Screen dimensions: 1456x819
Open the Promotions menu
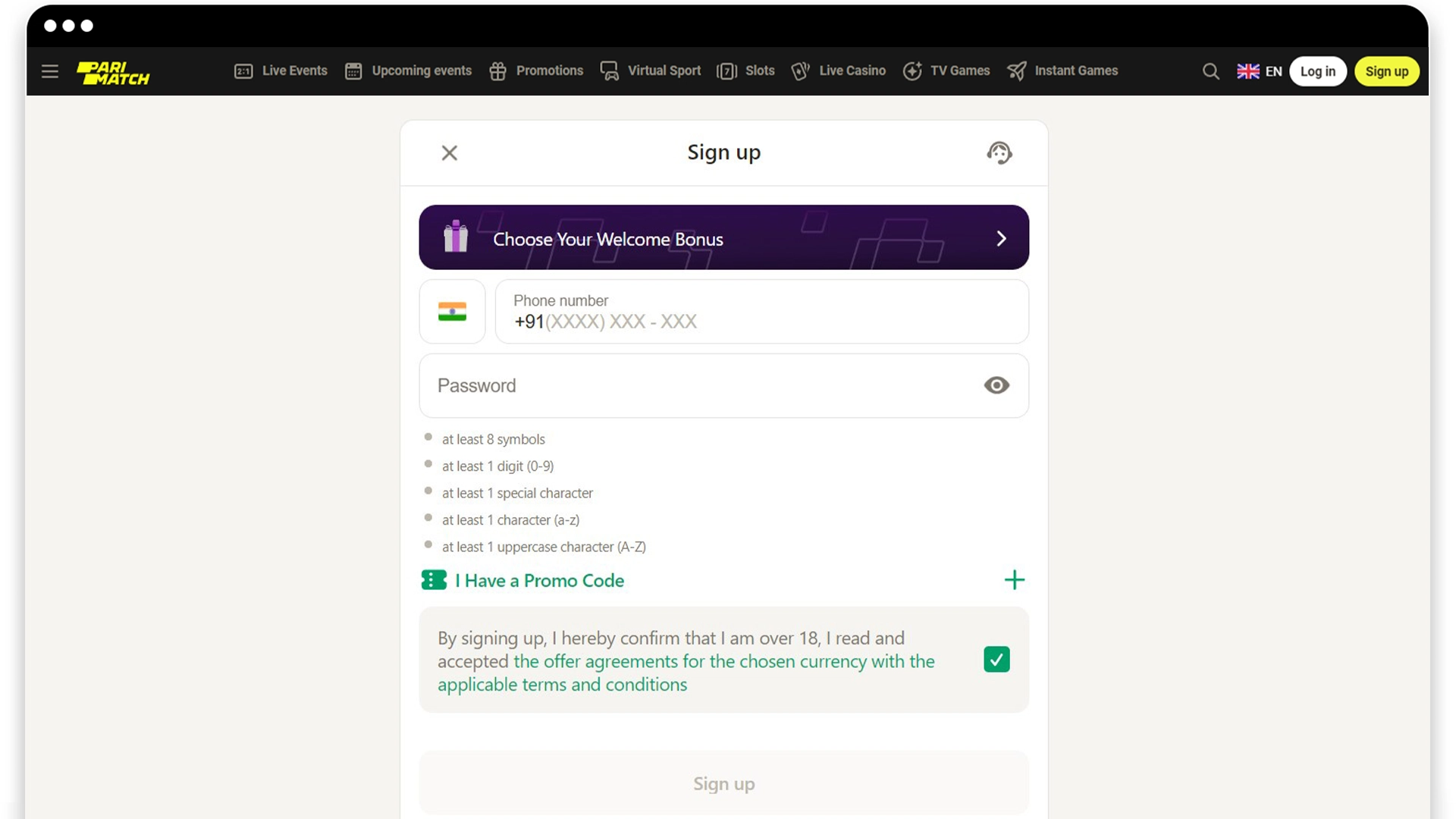536,71
